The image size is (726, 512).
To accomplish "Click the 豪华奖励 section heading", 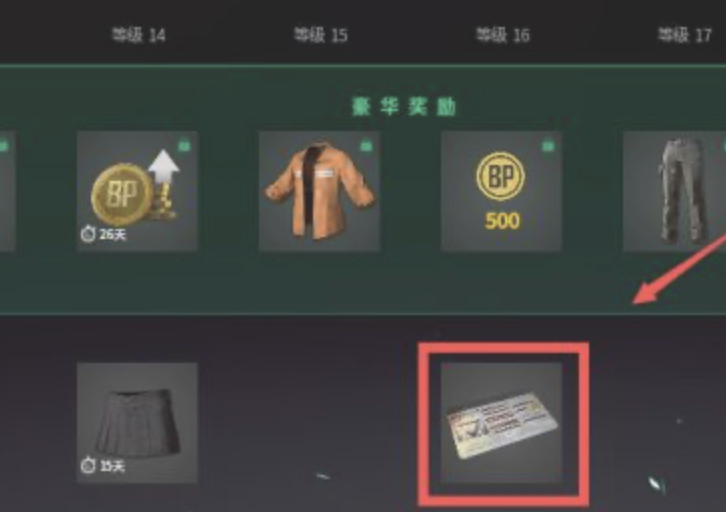I will (404, 107).
